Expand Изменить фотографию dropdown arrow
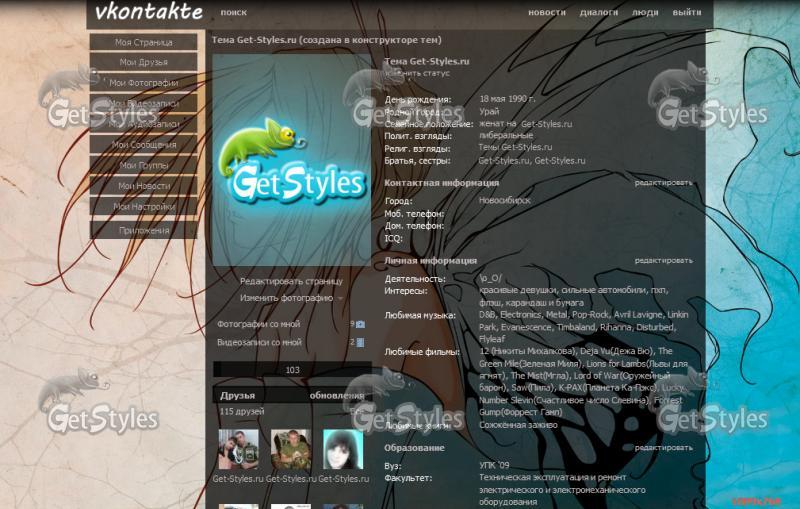 pos(340,298)
